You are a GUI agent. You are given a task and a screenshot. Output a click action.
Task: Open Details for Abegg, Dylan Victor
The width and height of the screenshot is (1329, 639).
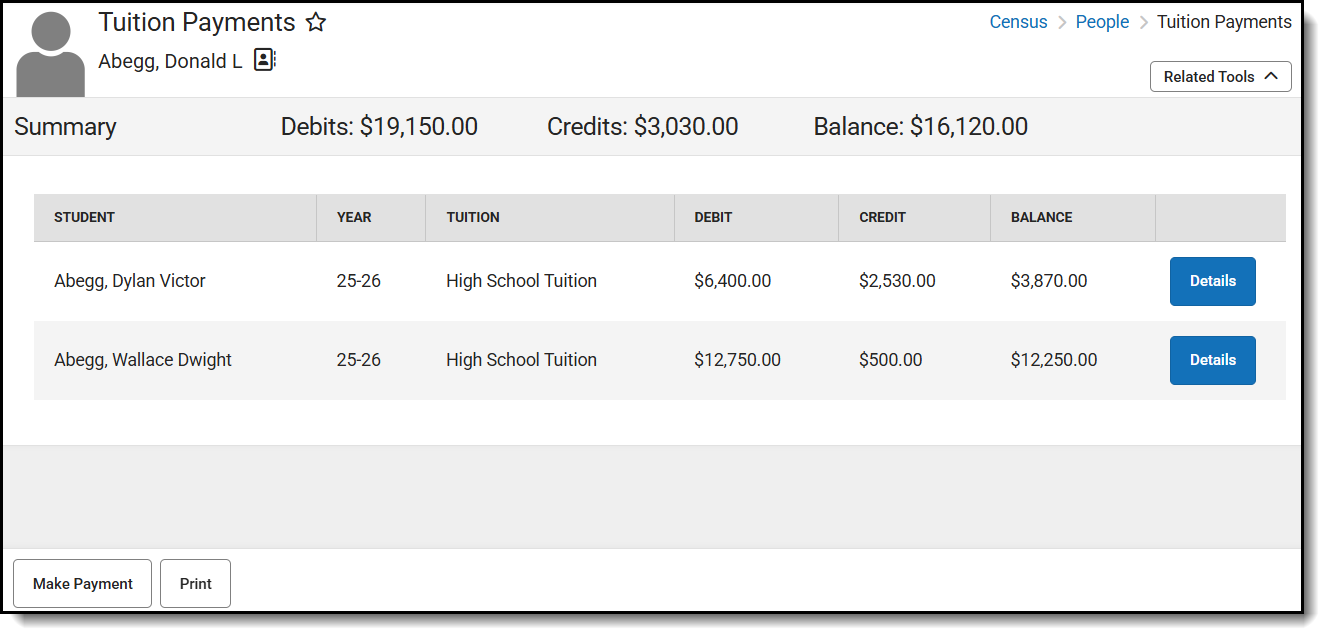(x=1212, y=281)
